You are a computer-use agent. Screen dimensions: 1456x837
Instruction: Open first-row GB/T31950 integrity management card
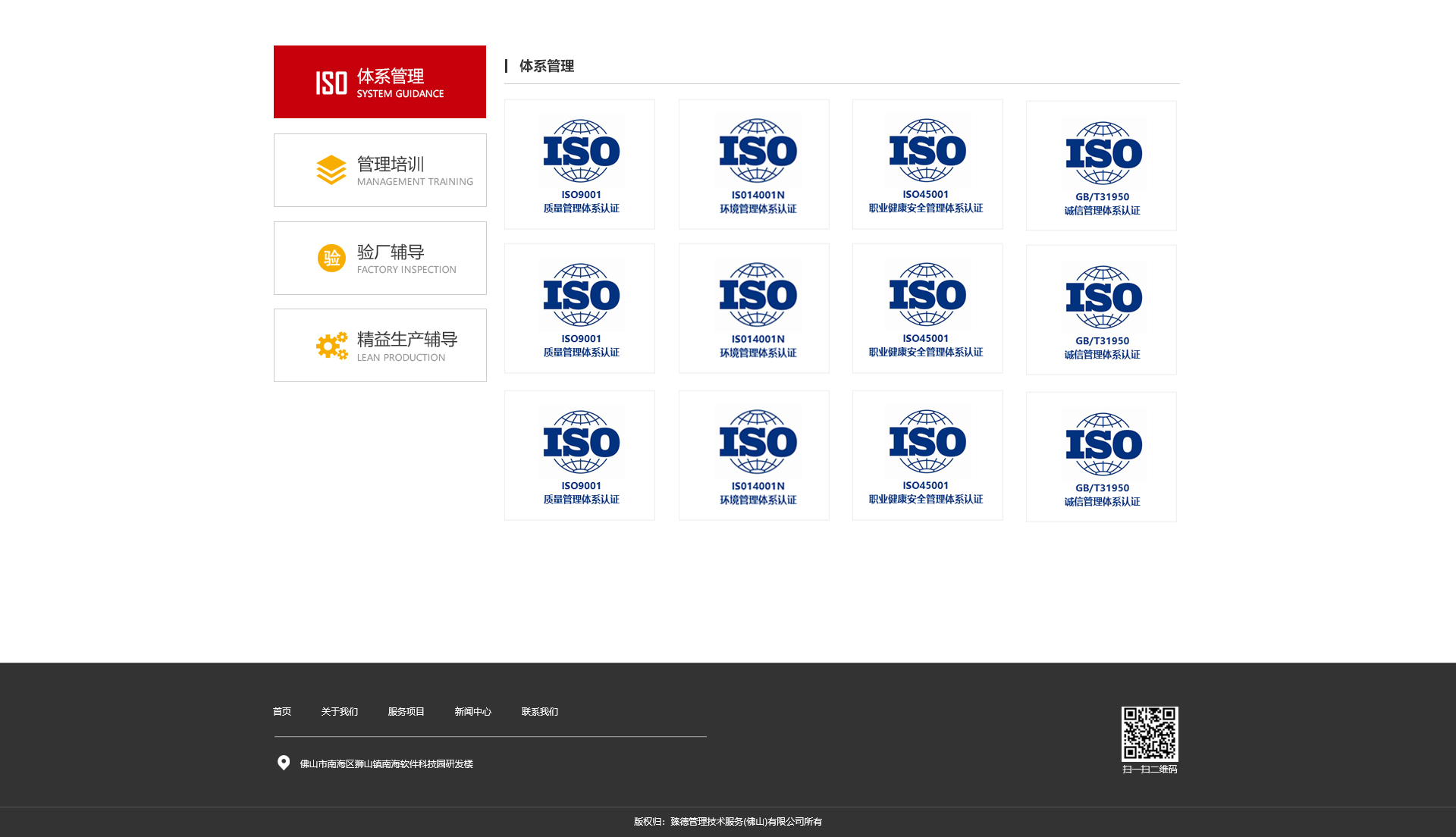[x=1101, y=166]
